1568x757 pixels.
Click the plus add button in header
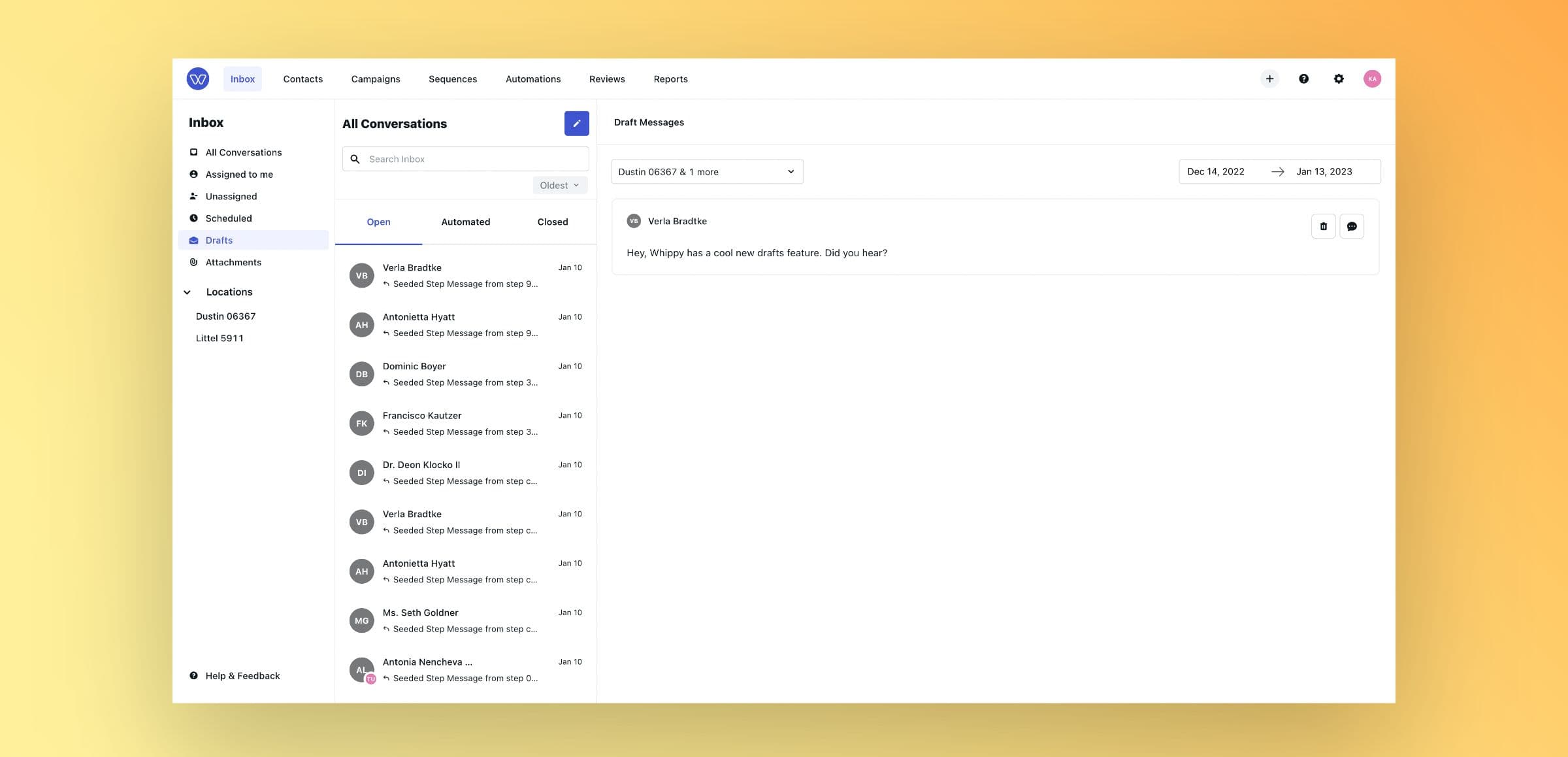click(1269, 79)
